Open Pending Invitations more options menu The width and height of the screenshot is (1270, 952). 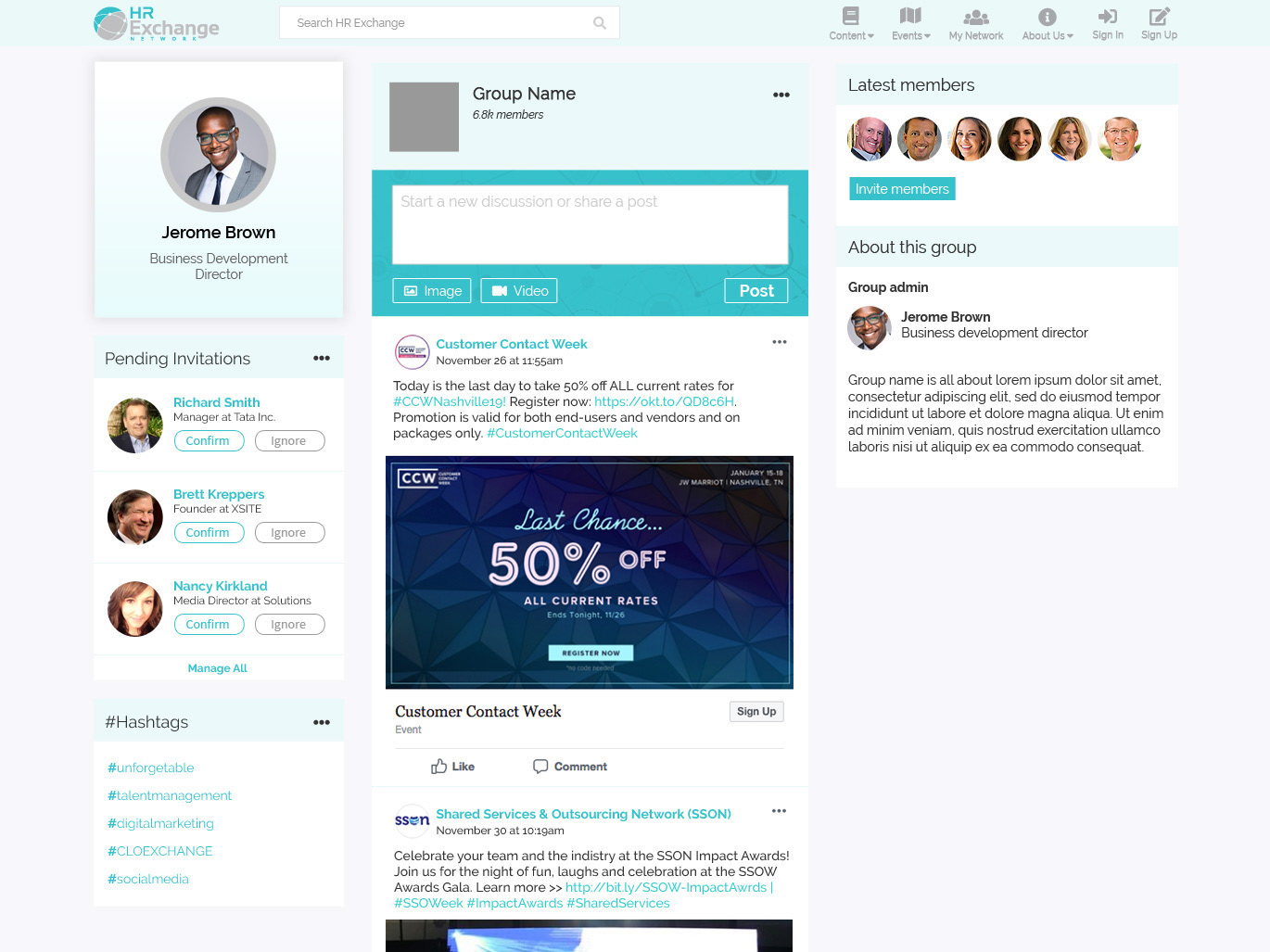click(322, 358)
